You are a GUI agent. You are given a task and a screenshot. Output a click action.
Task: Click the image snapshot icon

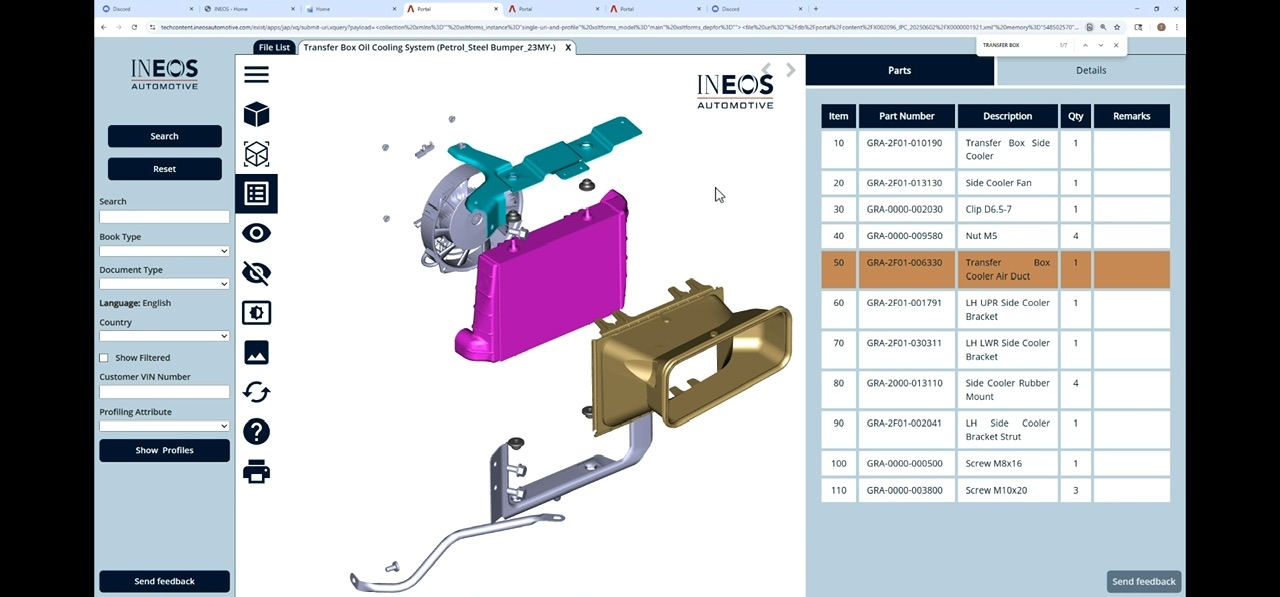tap(256, 352)
